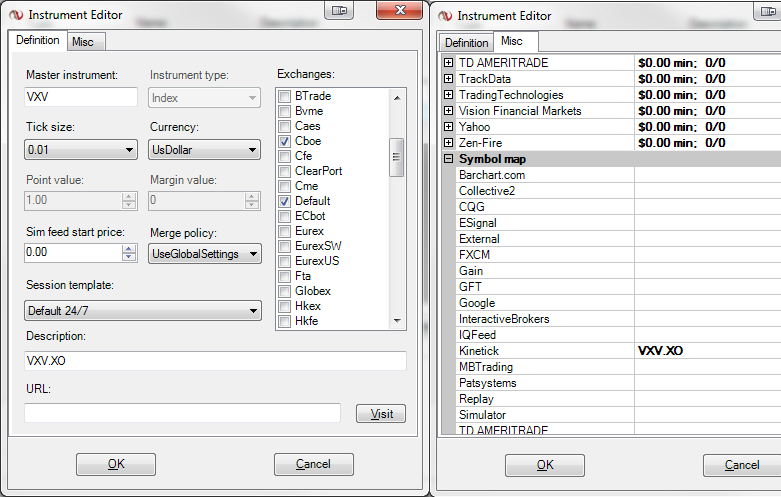Open the Tick size dropdown
Screen dimensions: 781x497
tap(81, 149)
